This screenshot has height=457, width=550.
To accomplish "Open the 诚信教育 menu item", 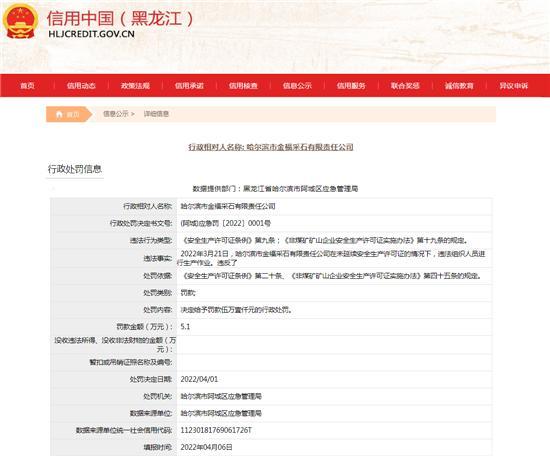I will click(459, 86).
